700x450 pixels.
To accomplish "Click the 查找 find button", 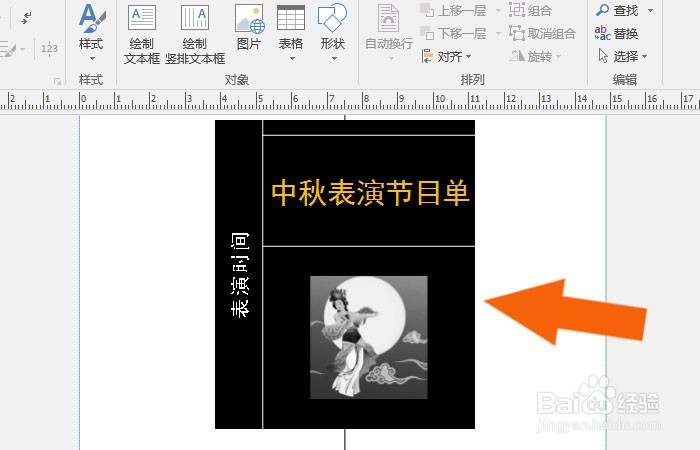I will [x=618, y=10].
